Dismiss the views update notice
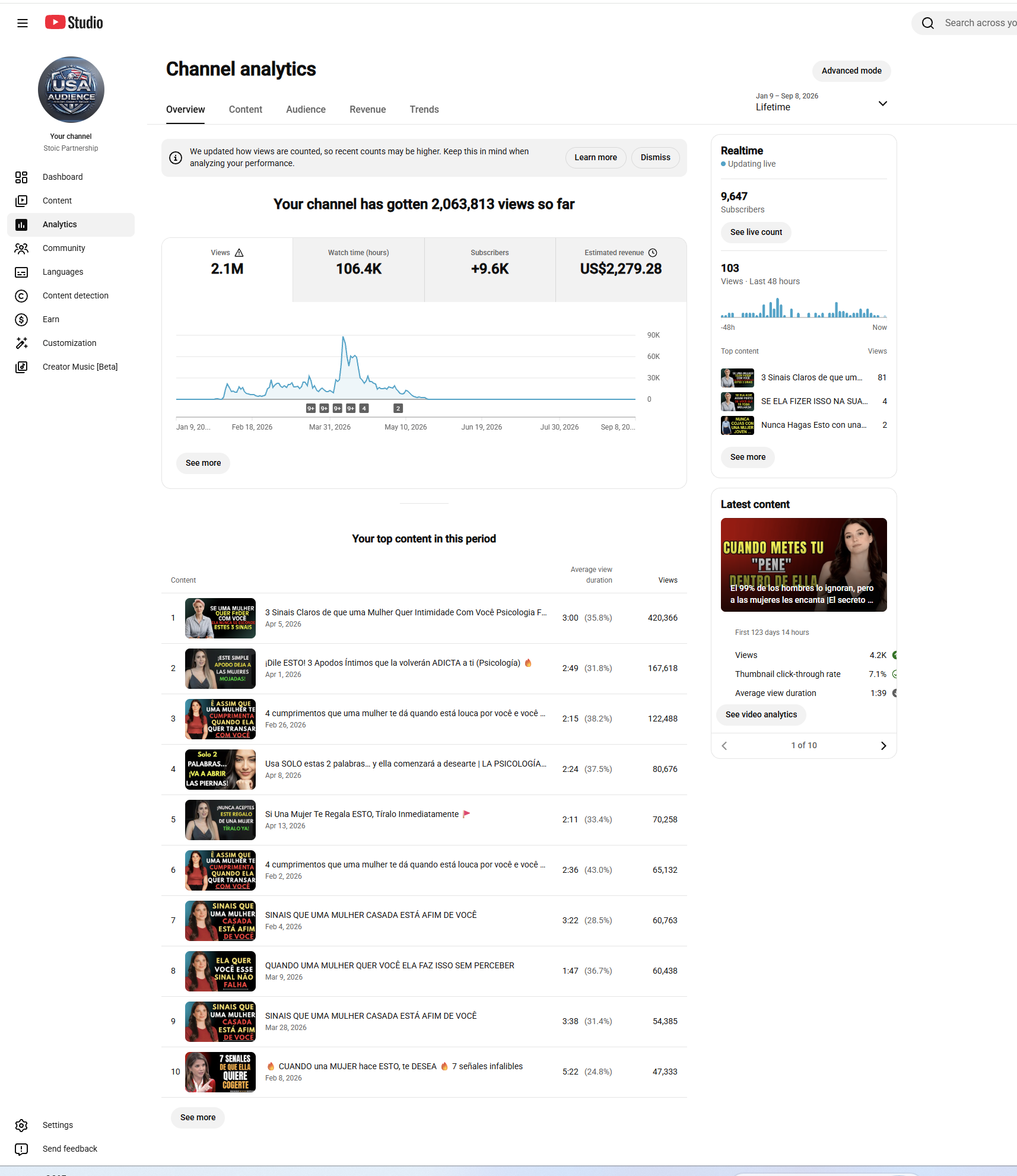 click(x=656, y=157)
